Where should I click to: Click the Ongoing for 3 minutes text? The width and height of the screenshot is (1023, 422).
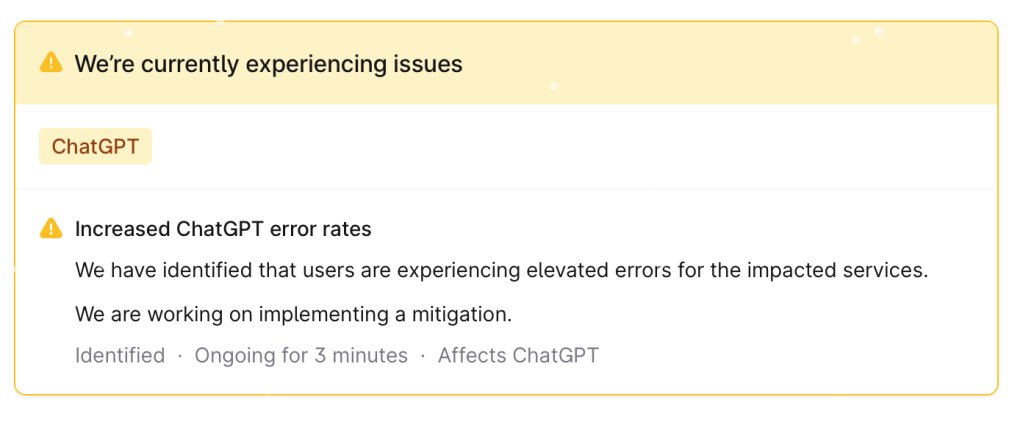(x=301, y=355)
